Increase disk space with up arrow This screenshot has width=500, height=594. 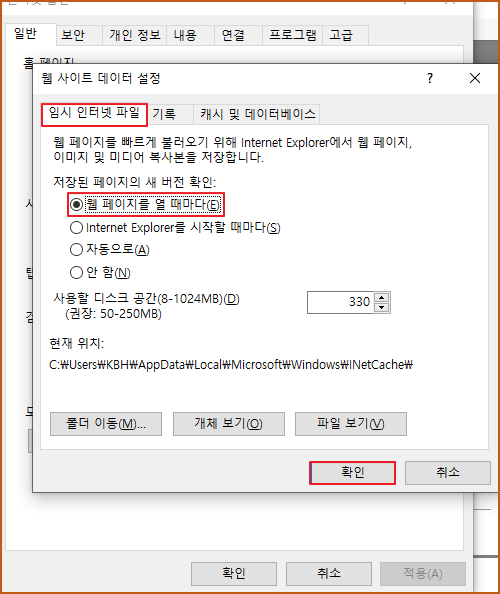coord(382,297)
